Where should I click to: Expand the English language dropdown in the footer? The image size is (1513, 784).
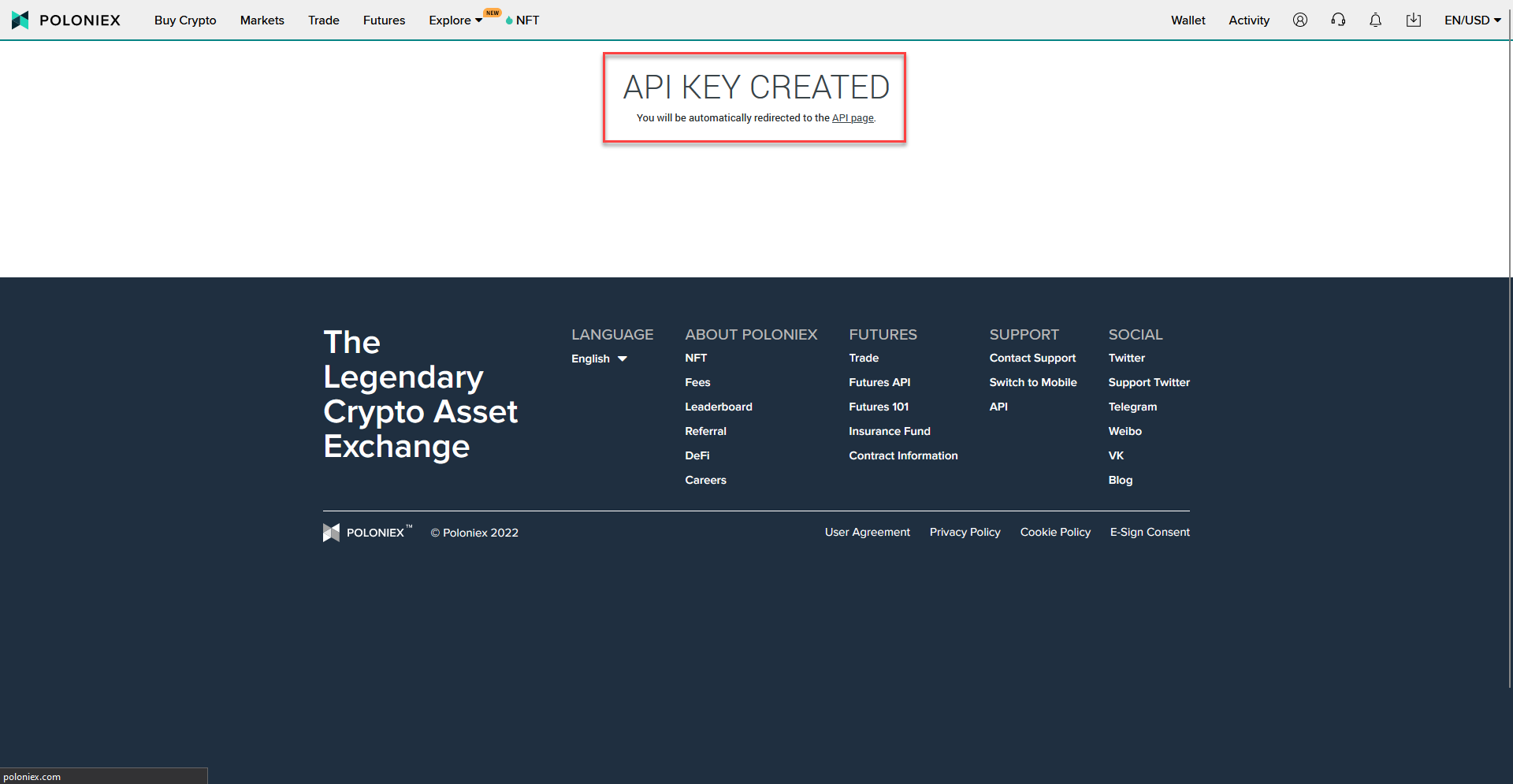pyautogui.click(x=599, y=359)
